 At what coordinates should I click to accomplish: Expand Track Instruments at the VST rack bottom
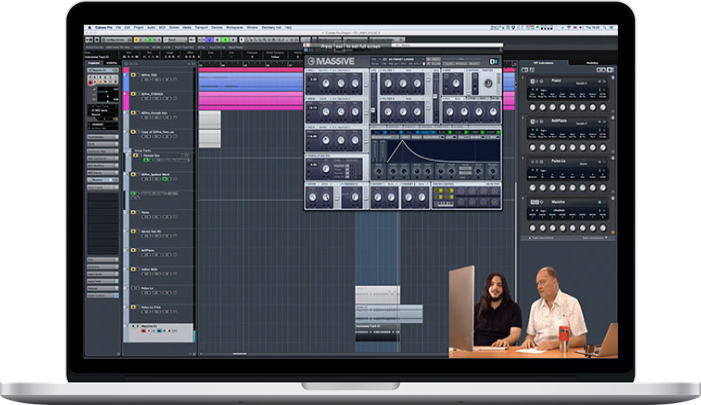point(542,238)
